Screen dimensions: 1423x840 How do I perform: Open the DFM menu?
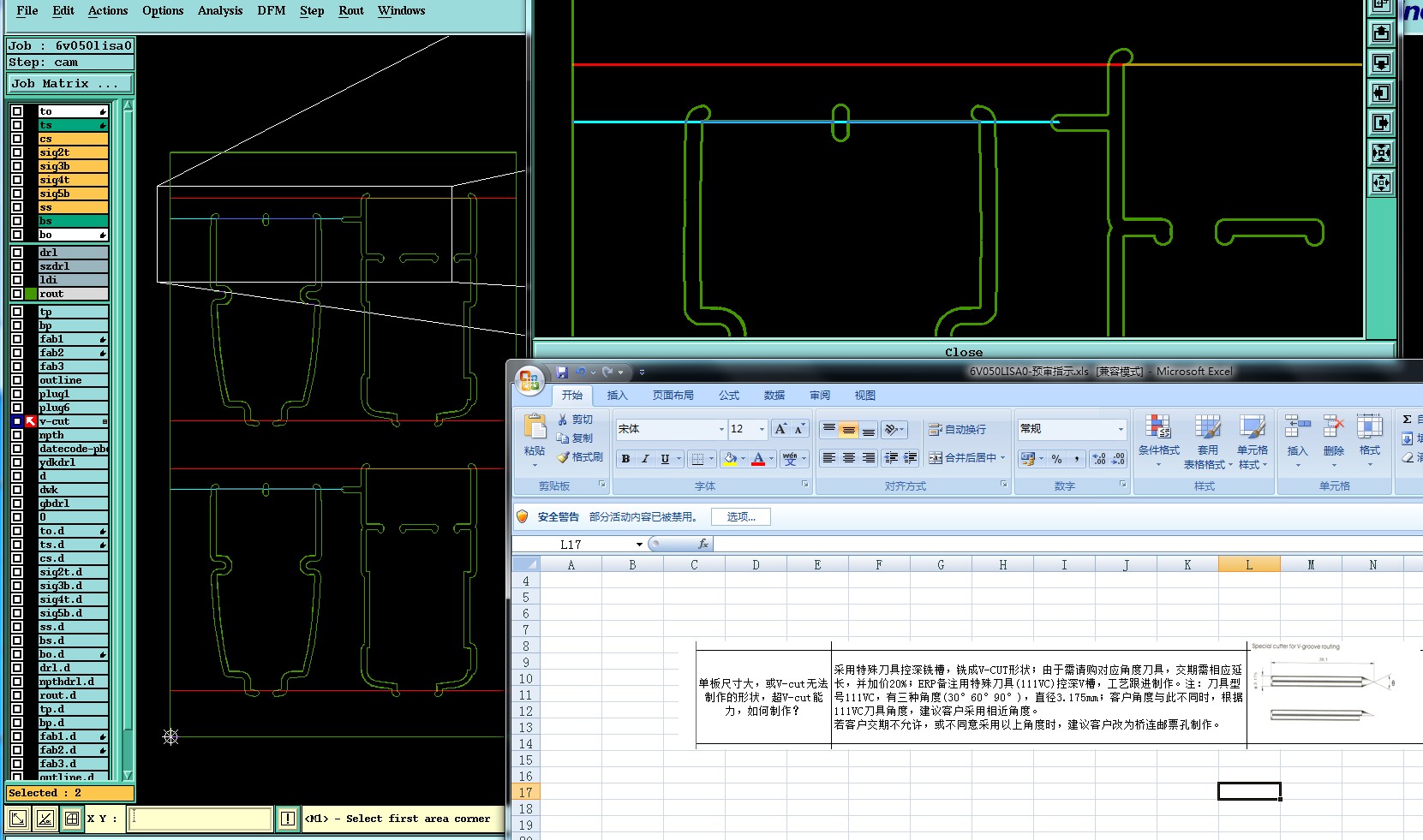271,11
